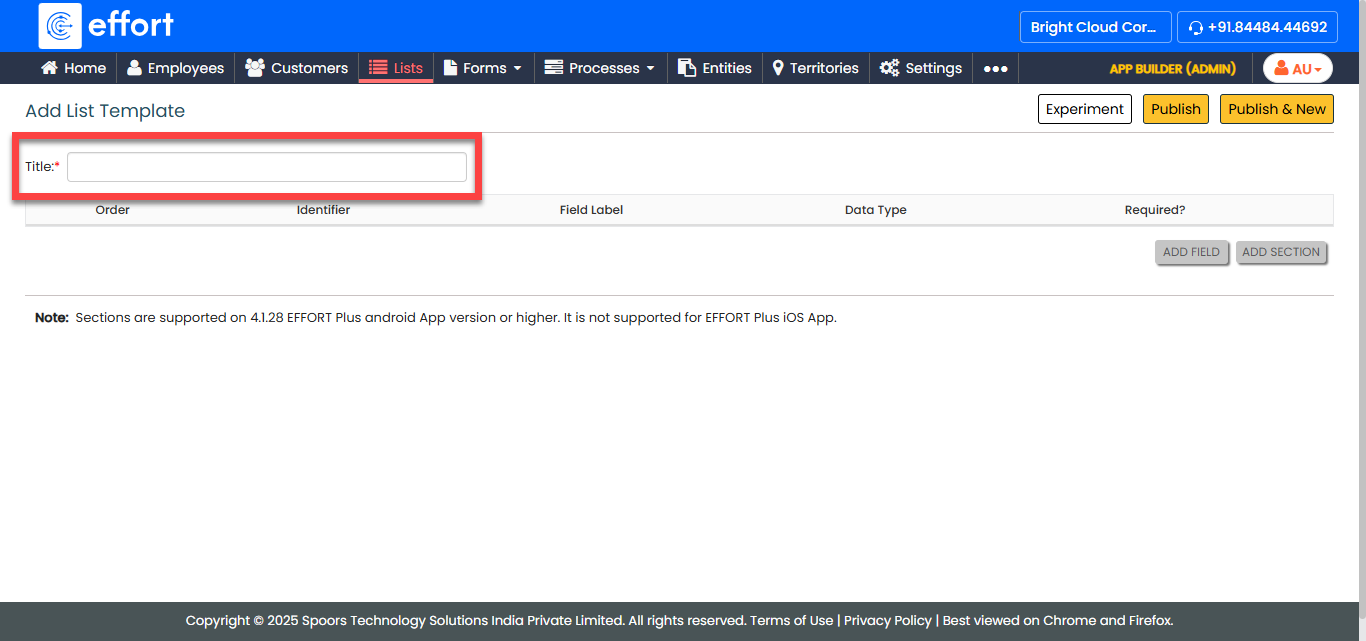Focus the Title input field
This screenshot has width=1366, height=641.
[267, 167]
